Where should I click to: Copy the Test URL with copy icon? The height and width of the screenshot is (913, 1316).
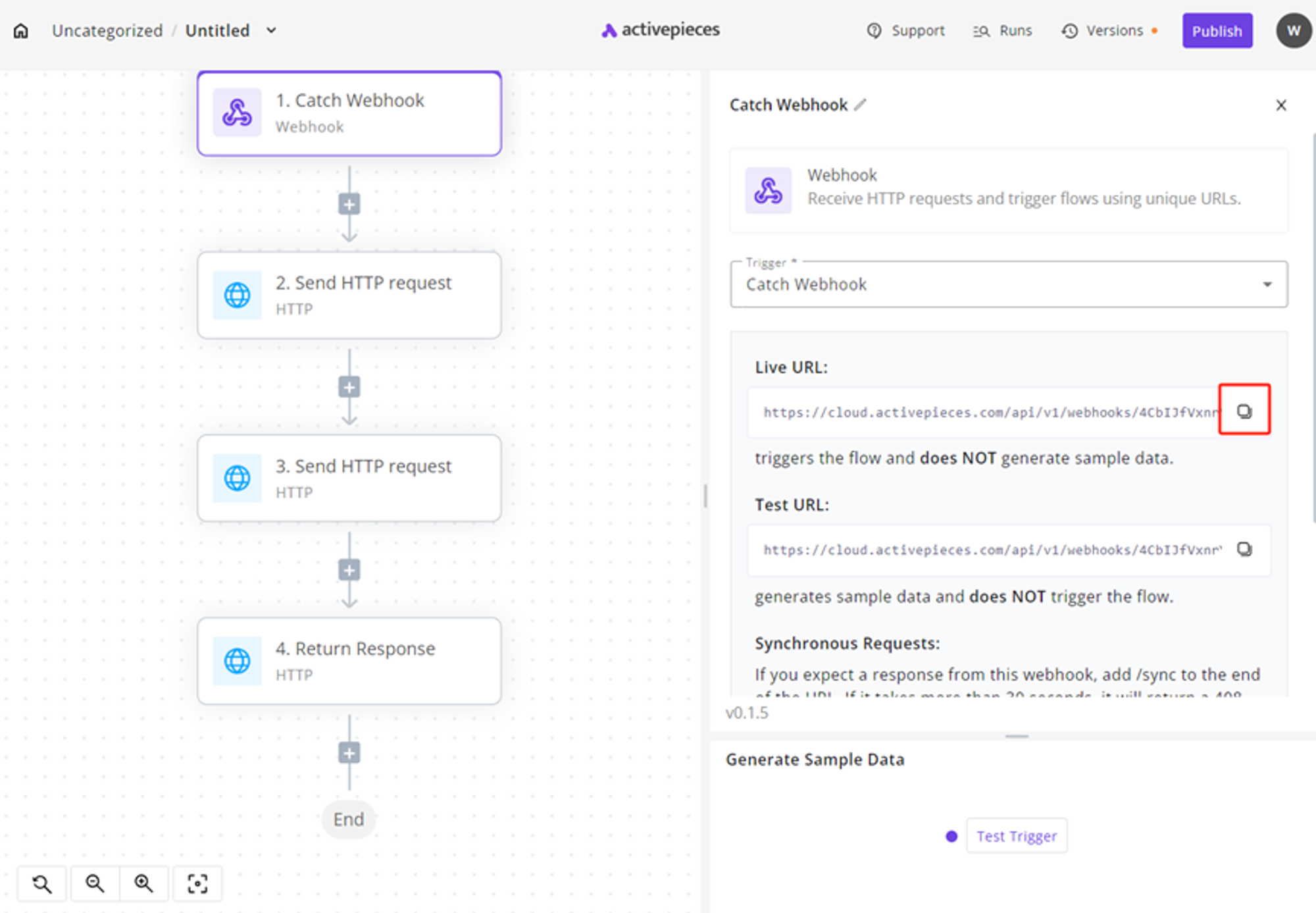click(x=1244, y=549)
